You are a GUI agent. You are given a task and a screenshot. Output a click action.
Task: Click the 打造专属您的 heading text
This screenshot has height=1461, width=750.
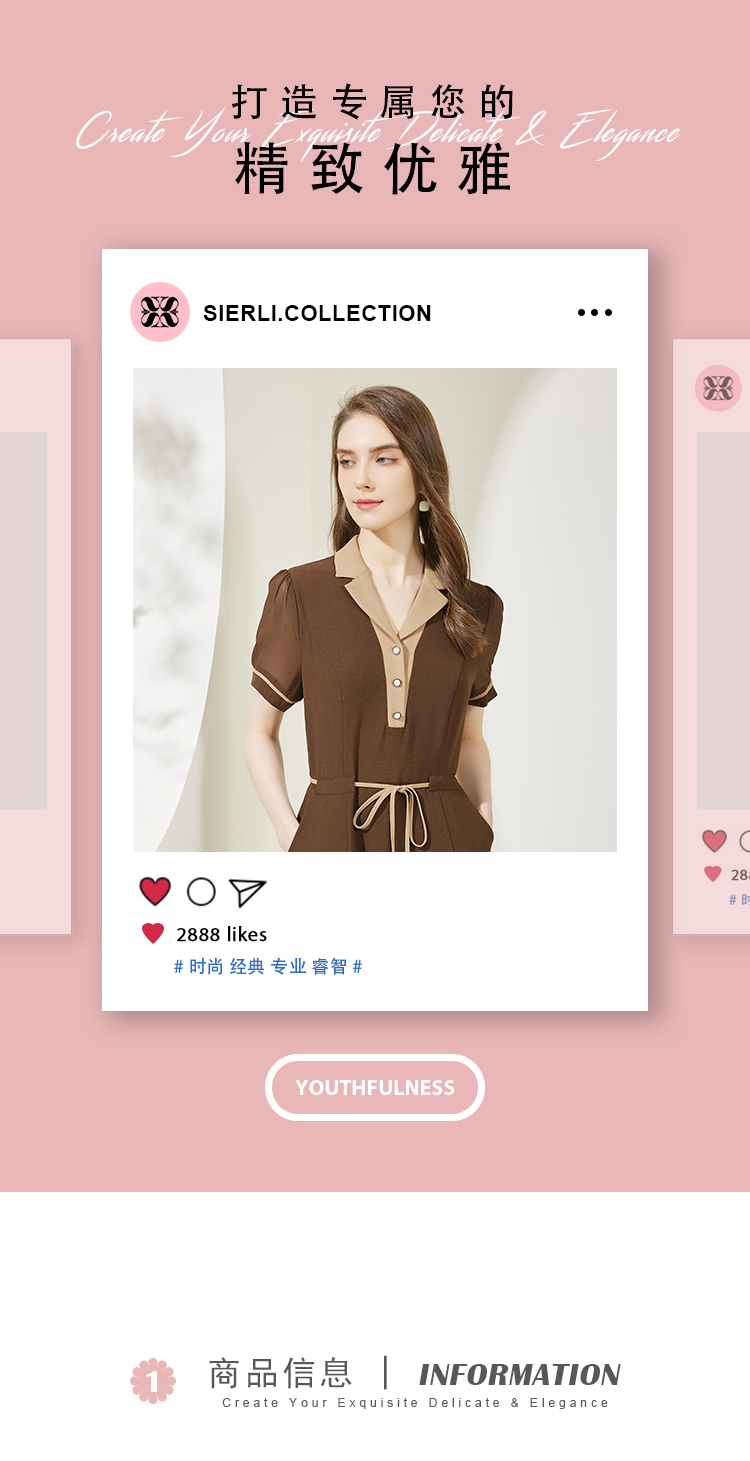(x=374, y=102)
